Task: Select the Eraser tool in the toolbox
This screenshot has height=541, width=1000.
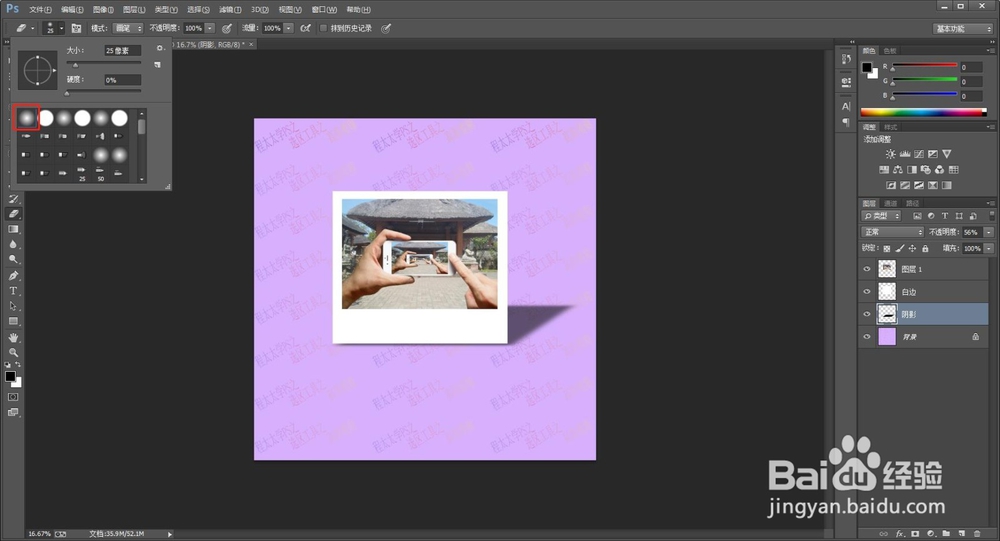Action: tap(13, 214)
